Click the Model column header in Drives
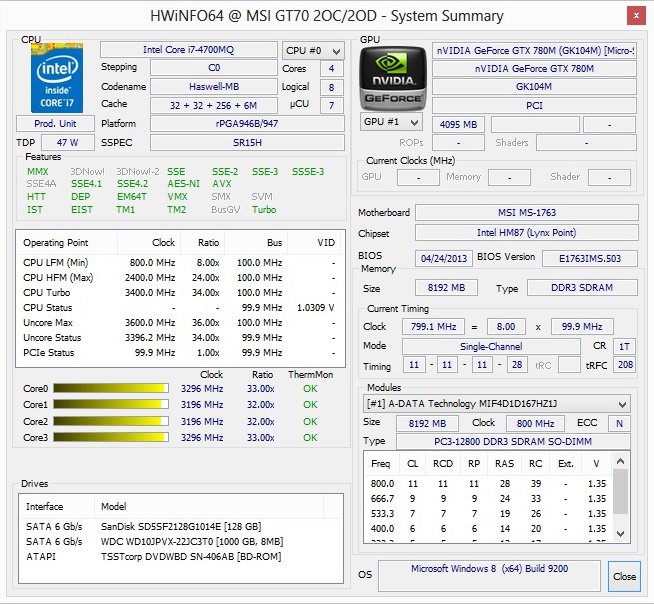This screenshot has width=654, height=604. click(209, 506)
